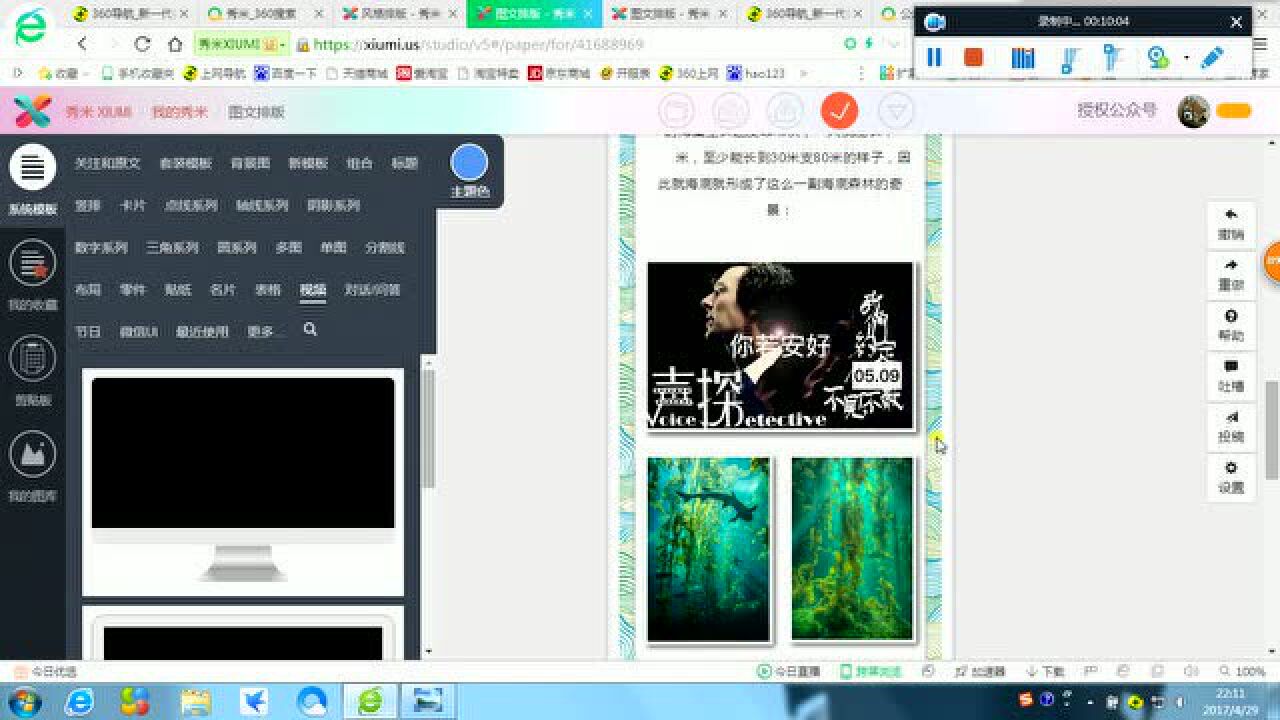
Task: Select the 背景图 background category
Action: pyautogui.click(x=251, y=163)
